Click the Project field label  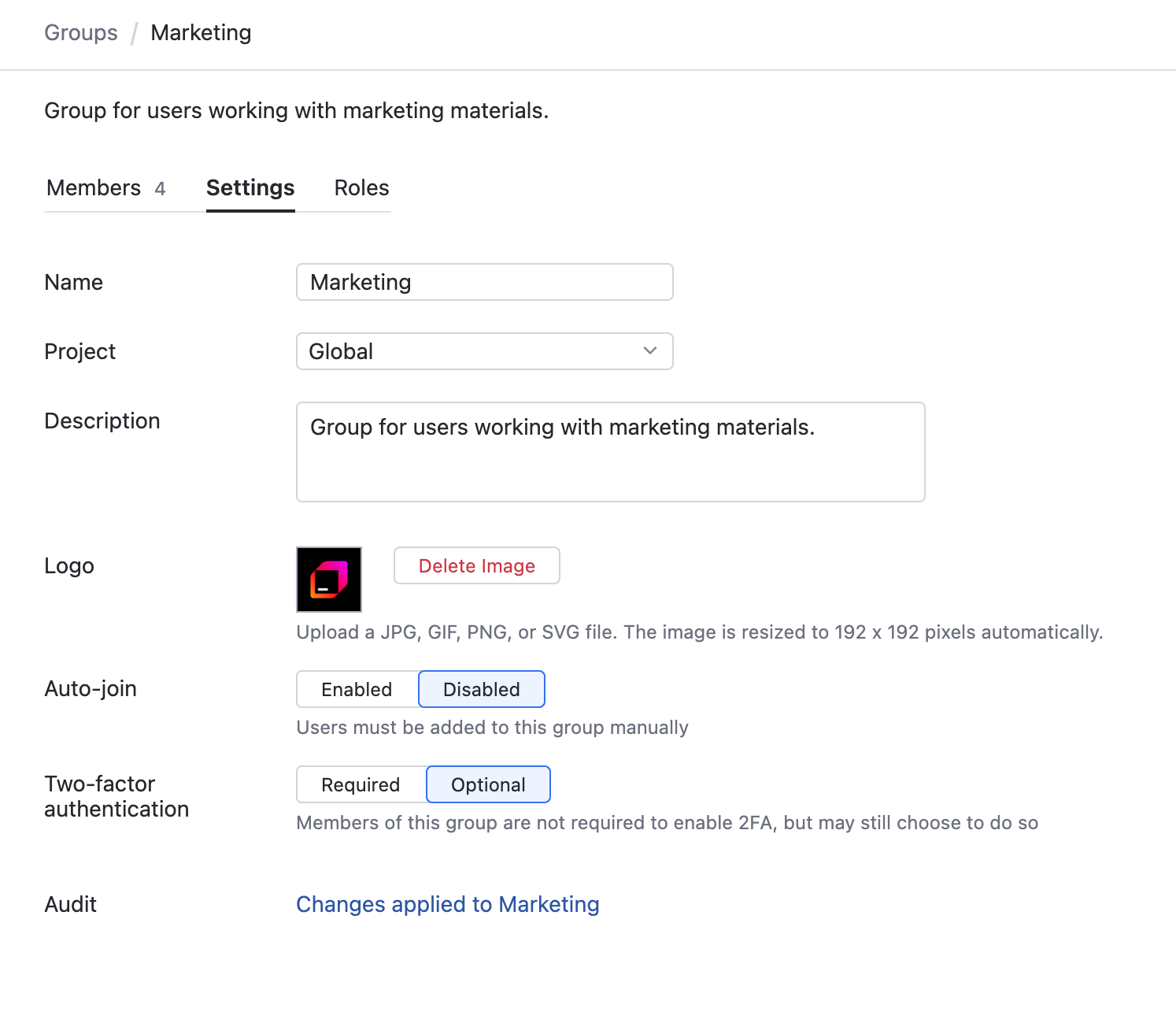tap(80, 351)
